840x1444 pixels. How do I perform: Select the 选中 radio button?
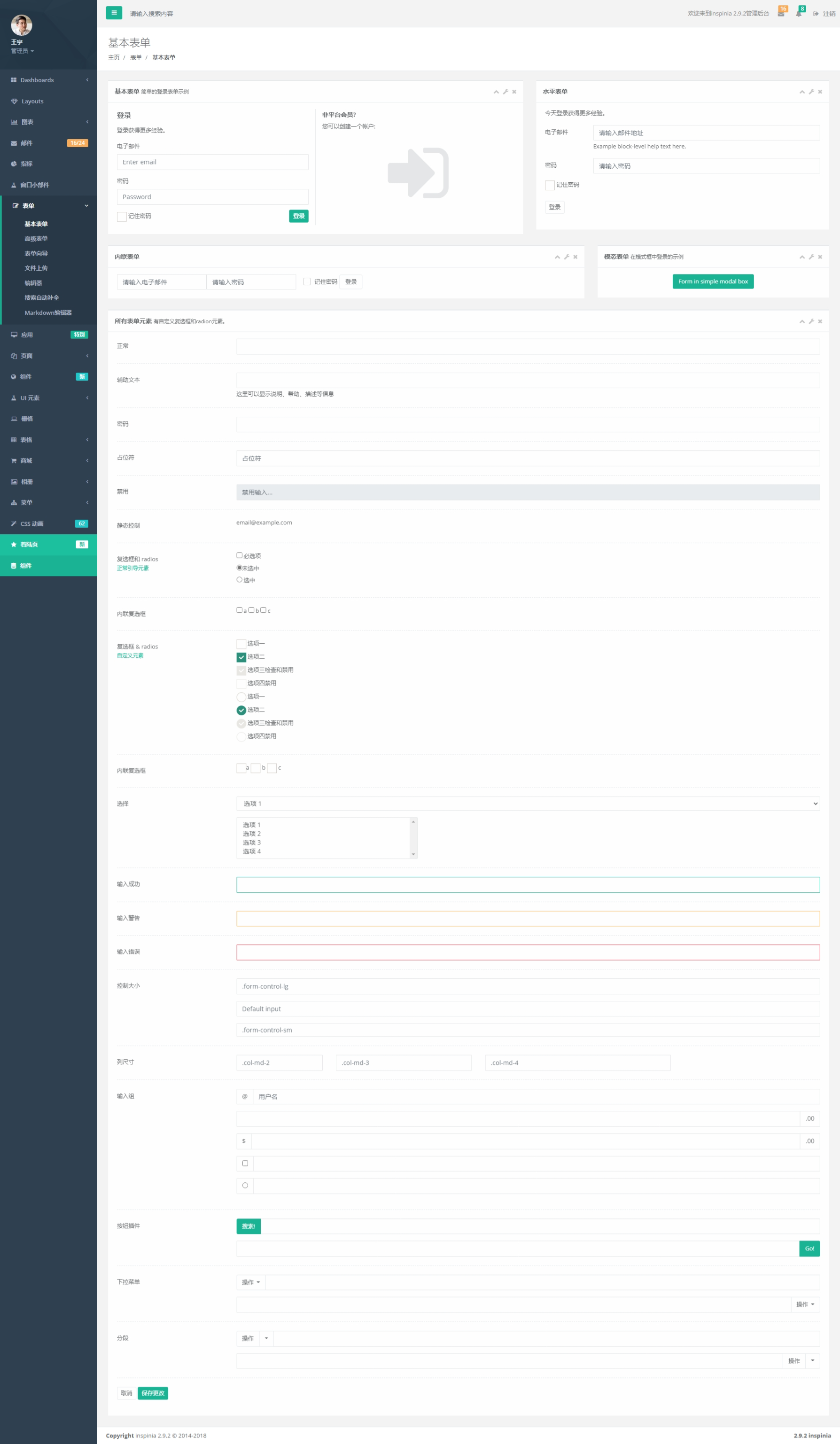240,580
